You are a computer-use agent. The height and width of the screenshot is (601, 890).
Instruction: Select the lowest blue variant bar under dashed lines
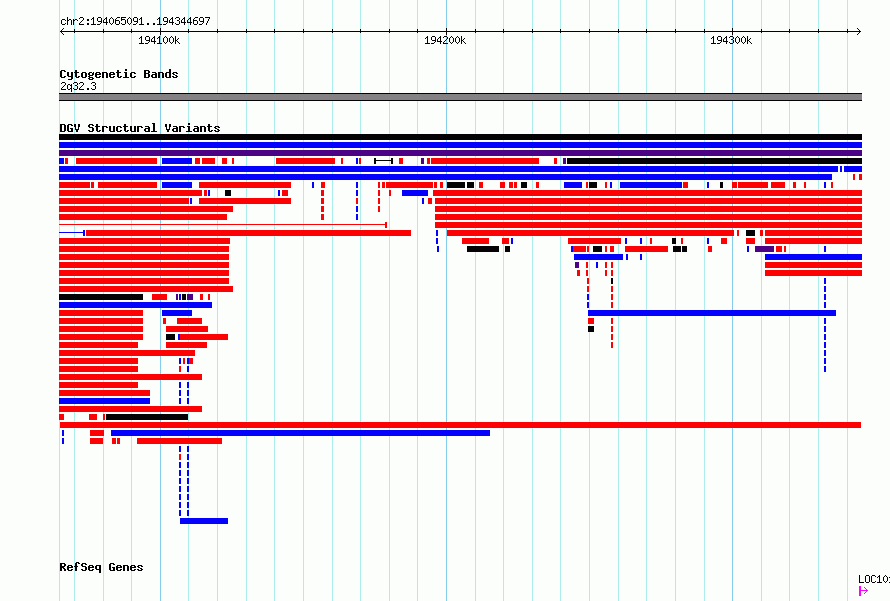[204, 521]
